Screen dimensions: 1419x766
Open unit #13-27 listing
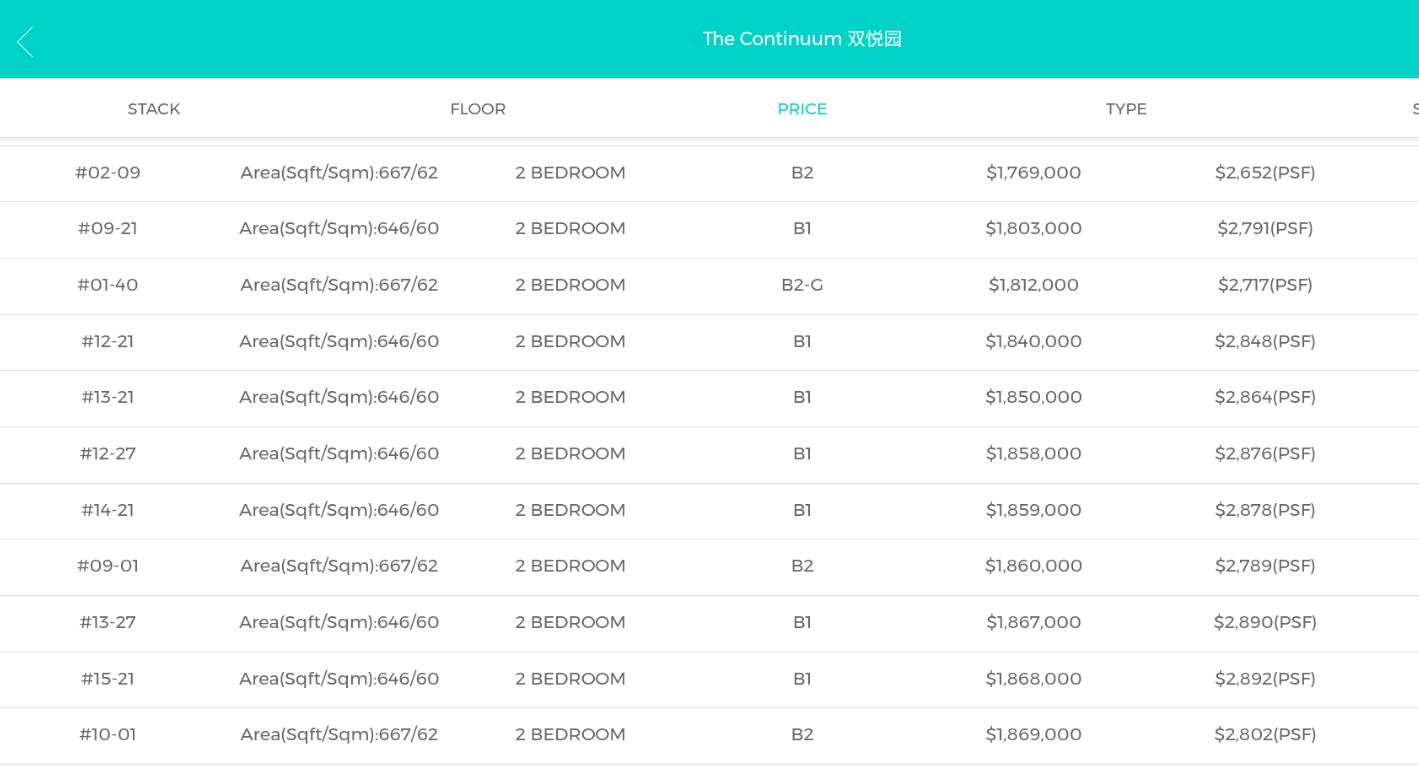point(108,622)
